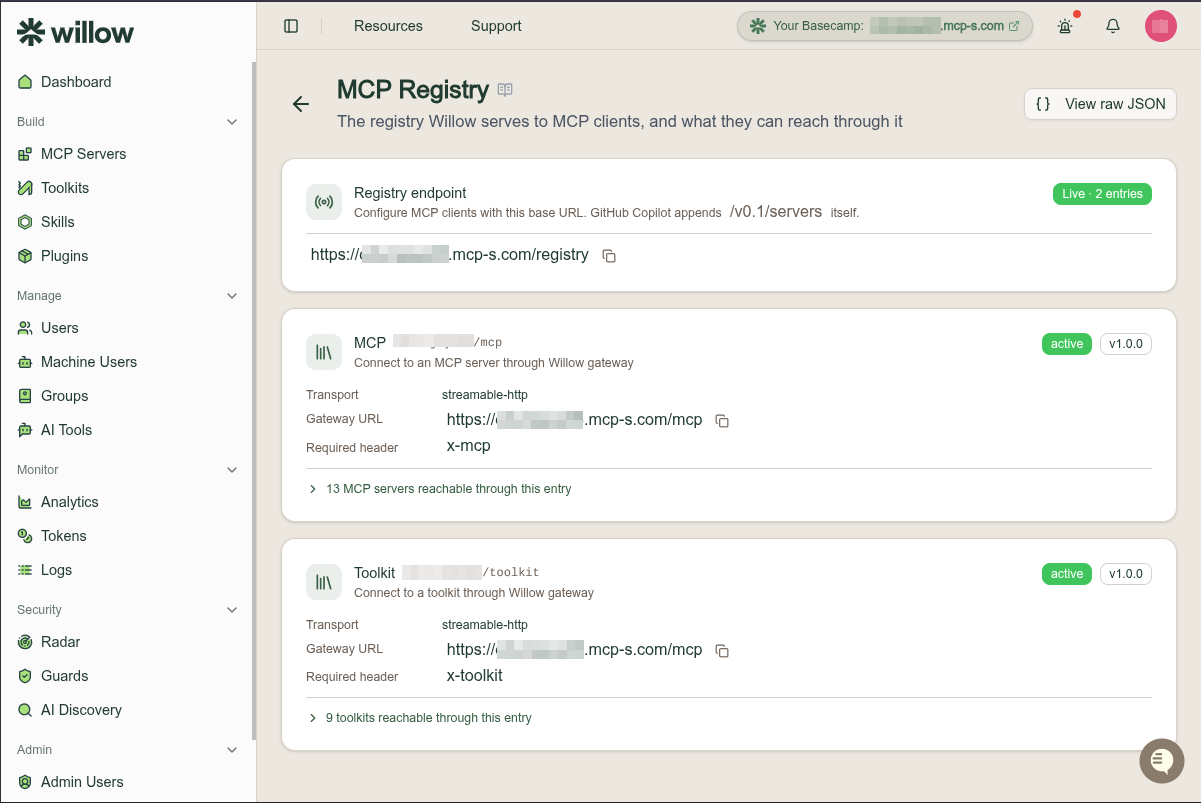Copy the MCP entry Gateway URL
The width and height of the screenshot is (1201, 803).
(722, 421)
